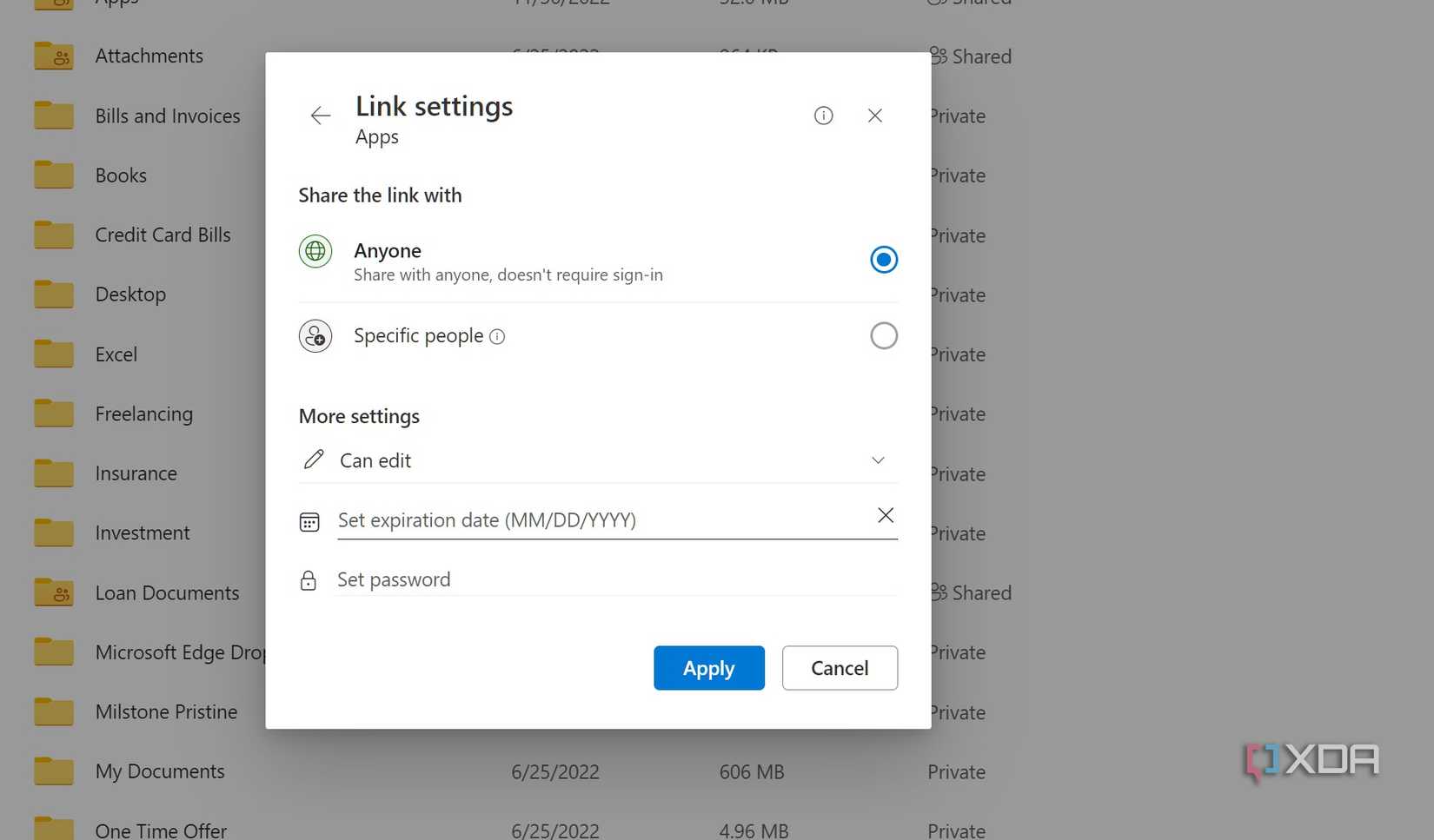Click the add-person icon beside Specific people
This screenshot has width=1434, height=840.
[315, 335]
